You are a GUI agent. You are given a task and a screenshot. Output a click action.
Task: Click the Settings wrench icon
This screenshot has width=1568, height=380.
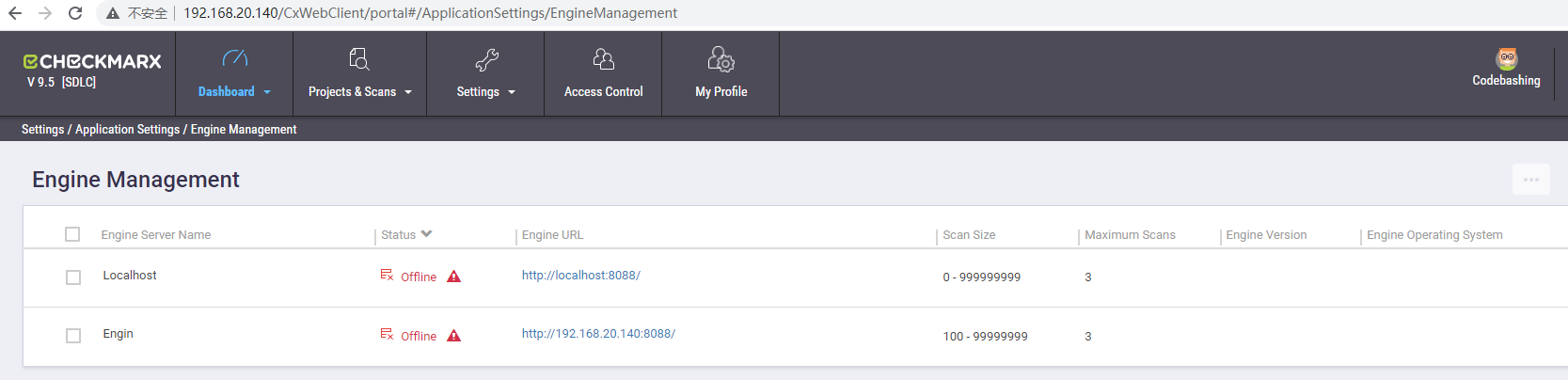(x=486, y=60)
